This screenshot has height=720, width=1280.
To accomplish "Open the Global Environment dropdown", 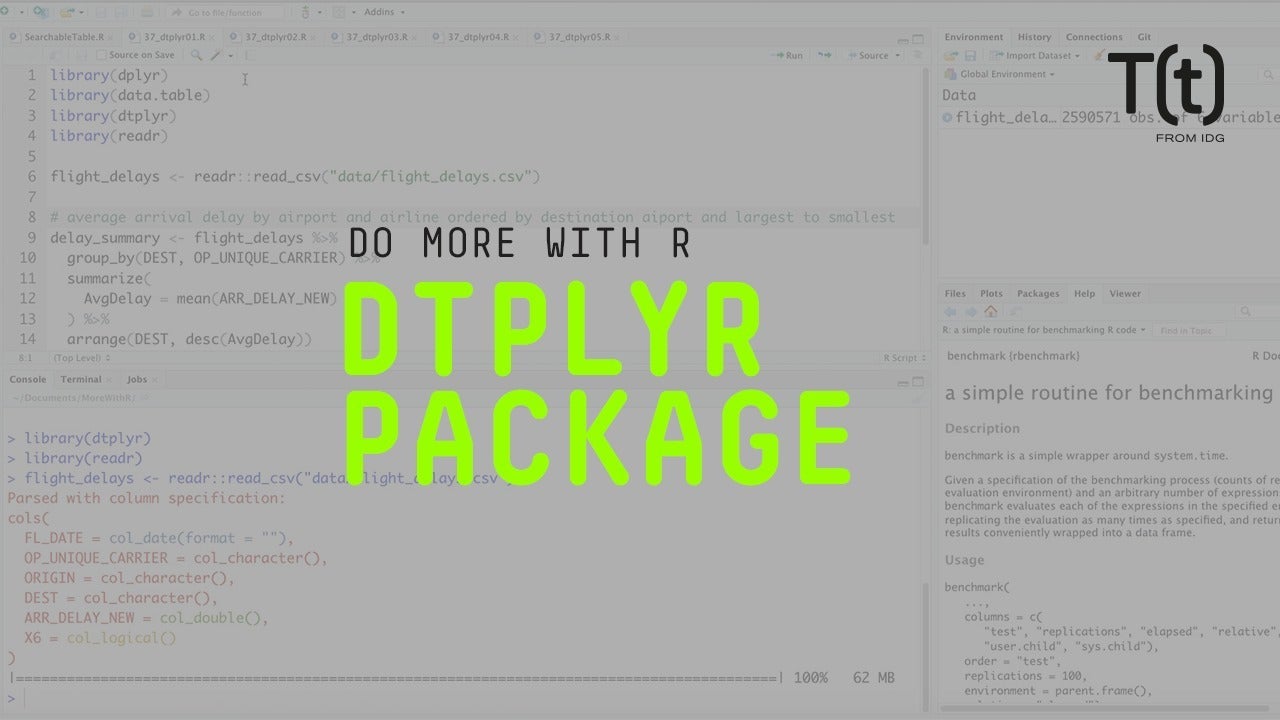I will (x=1001, y=74).
